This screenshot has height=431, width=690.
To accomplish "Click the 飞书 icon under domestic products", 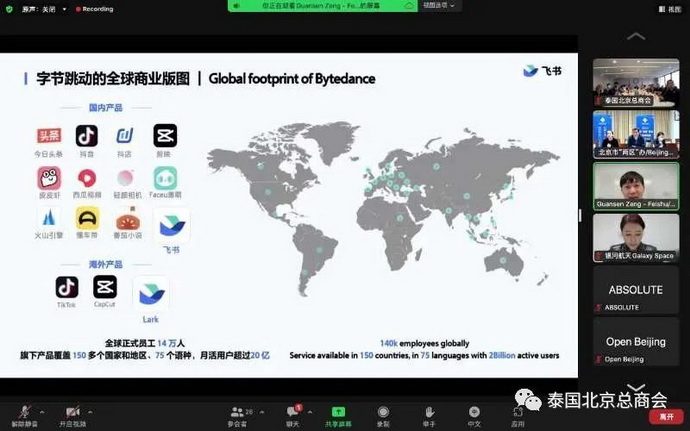I will (172, 225).
